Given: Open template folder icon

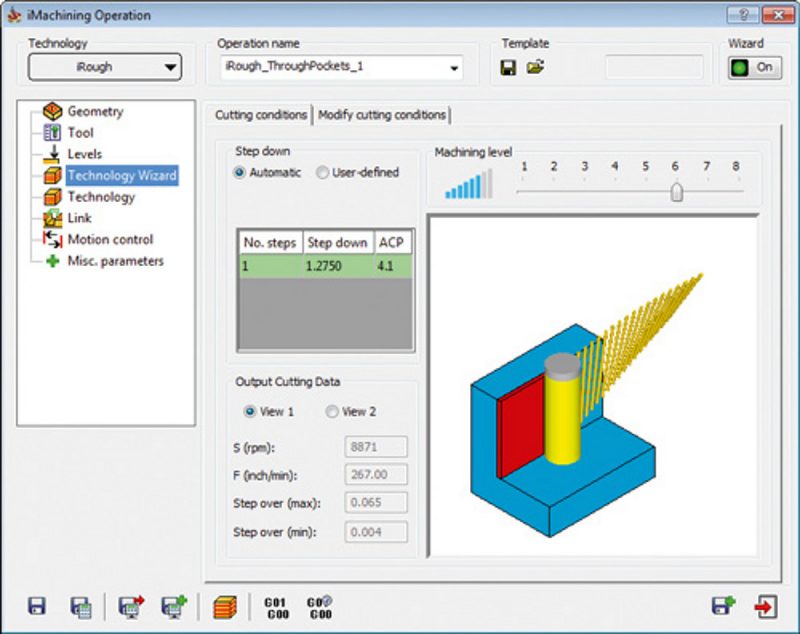Looking at the screenshot, I should tap(535, 68).
